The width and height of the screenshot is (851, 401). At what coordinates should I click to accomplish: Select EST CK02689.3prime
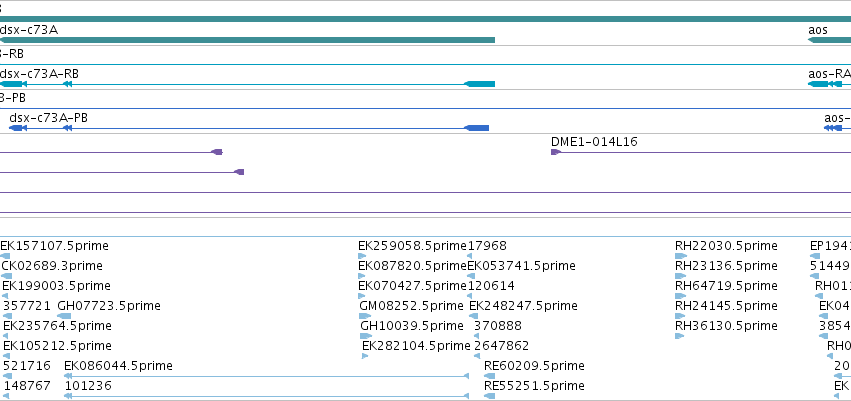52,266
